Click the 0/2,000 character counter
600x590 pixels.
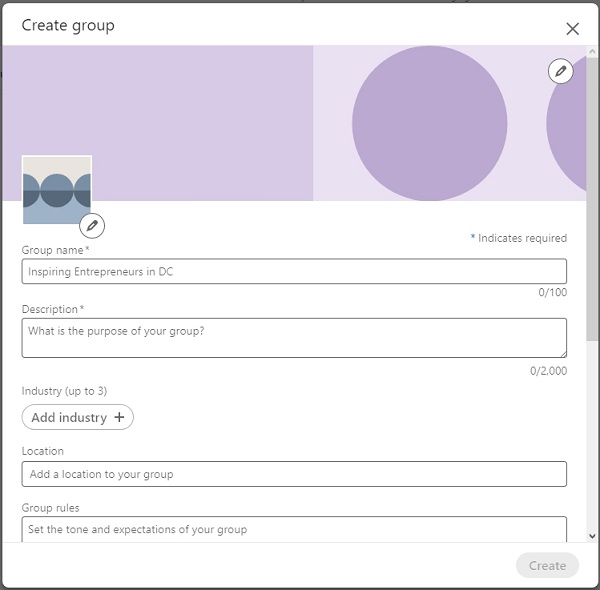pos(548,371)
